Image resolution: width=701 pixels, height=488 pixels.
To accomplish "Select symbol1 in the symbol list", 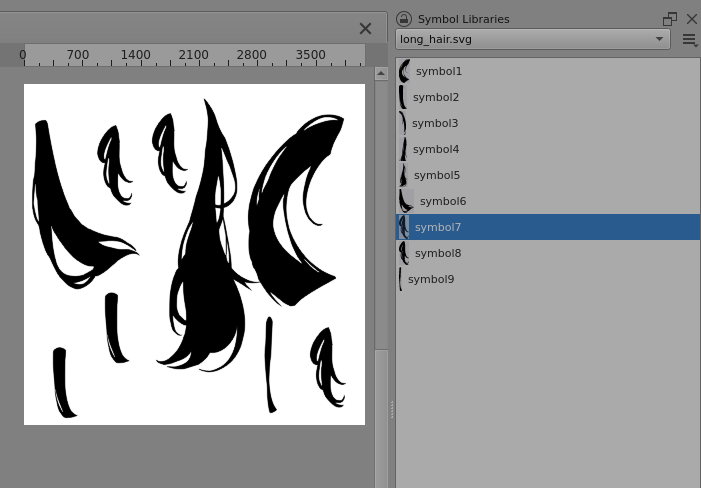I will (438, 71).
